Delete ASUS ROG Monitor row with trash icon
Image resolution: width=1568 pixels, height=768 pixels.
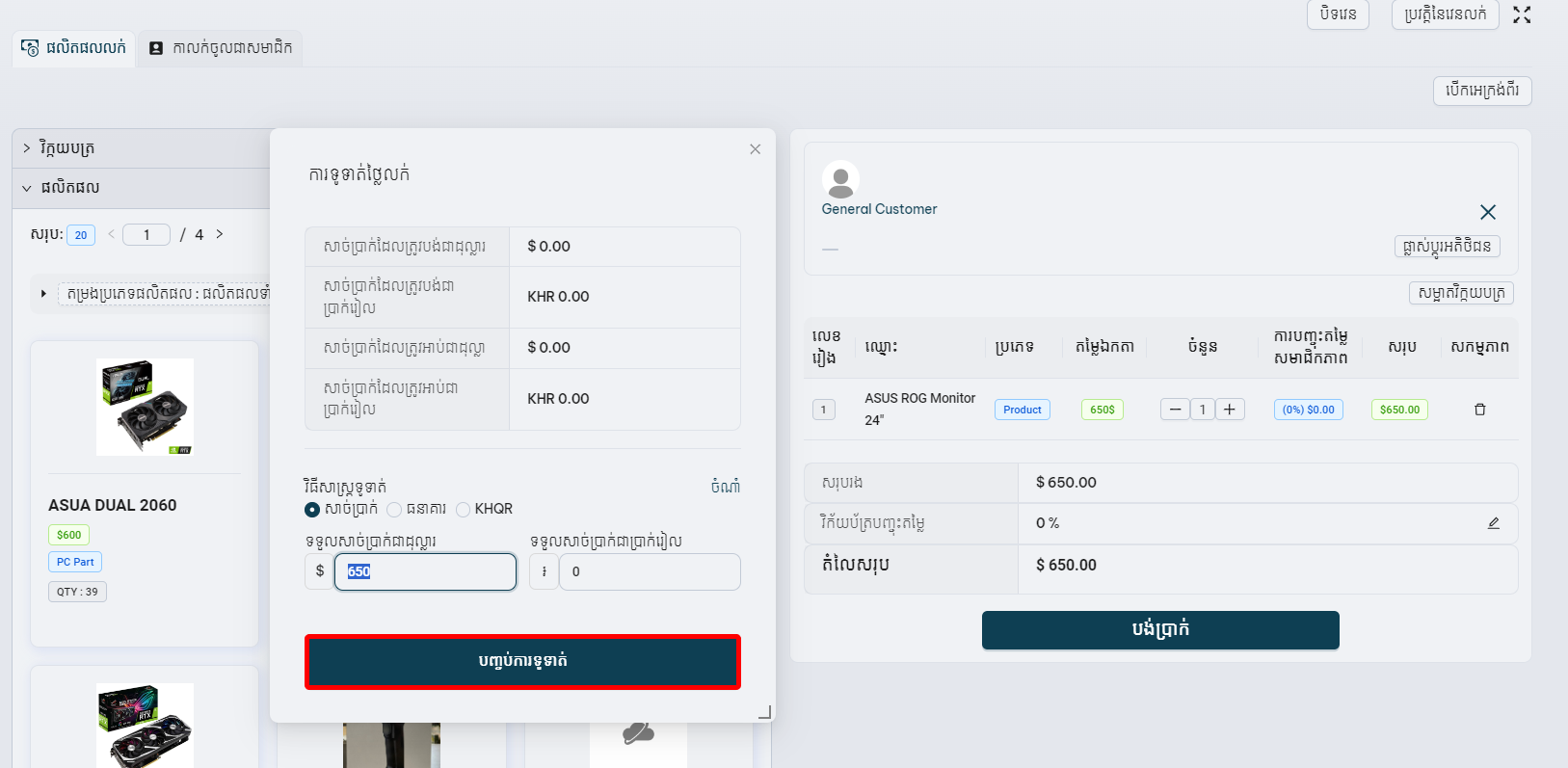[1479, 410]
